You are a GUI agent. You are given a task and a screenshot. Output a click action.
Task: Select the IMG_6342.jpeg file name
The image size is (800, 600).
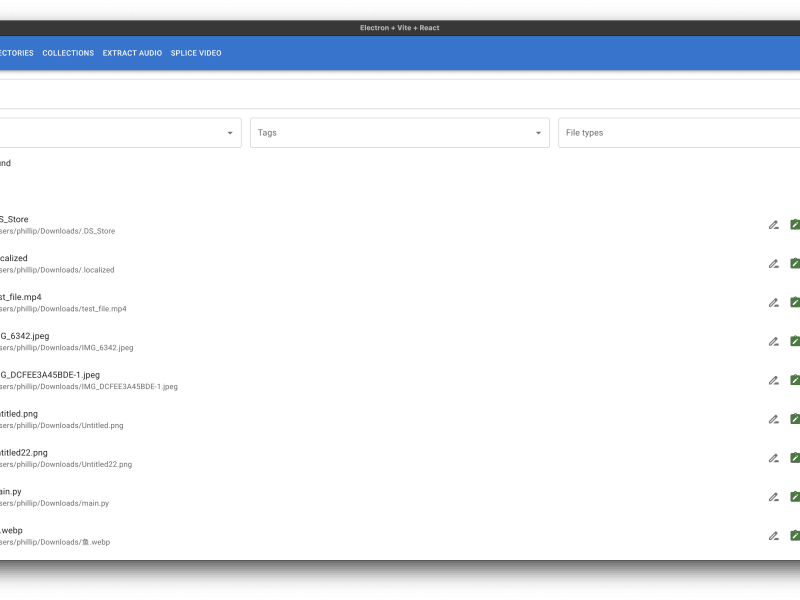point(24,336)
